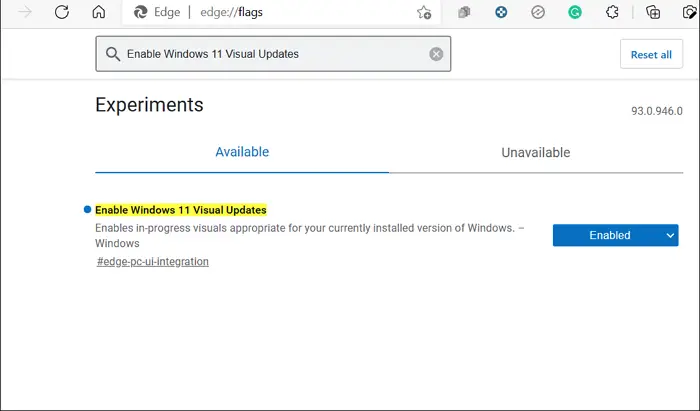Switch to the Unavailable tab

point(536,152)
